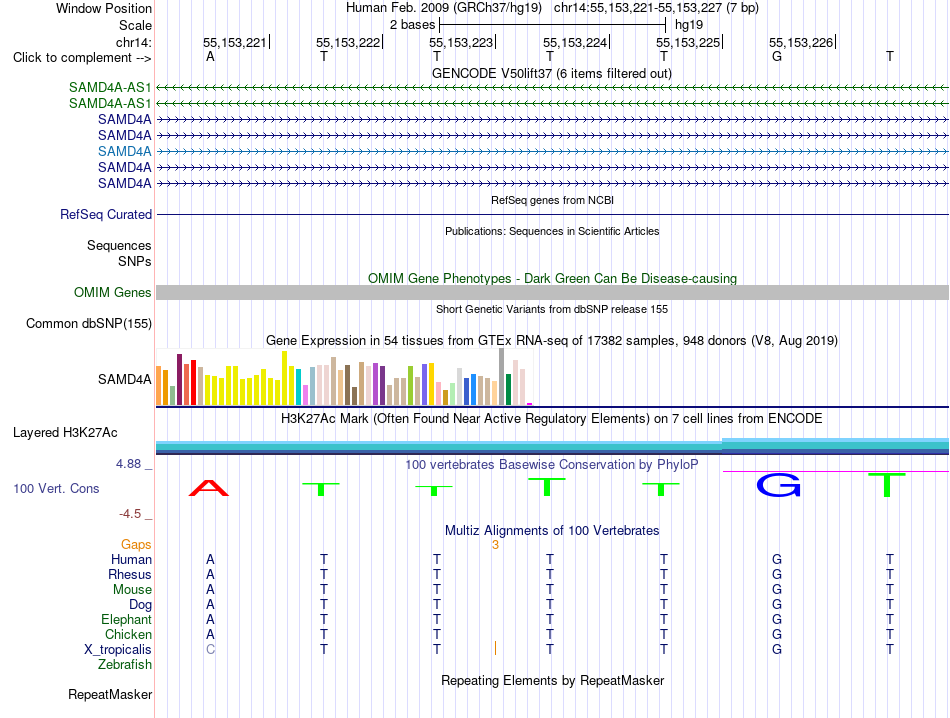Click the gray OMIM Genes bar
950x718 pixels.
point(553,293)
